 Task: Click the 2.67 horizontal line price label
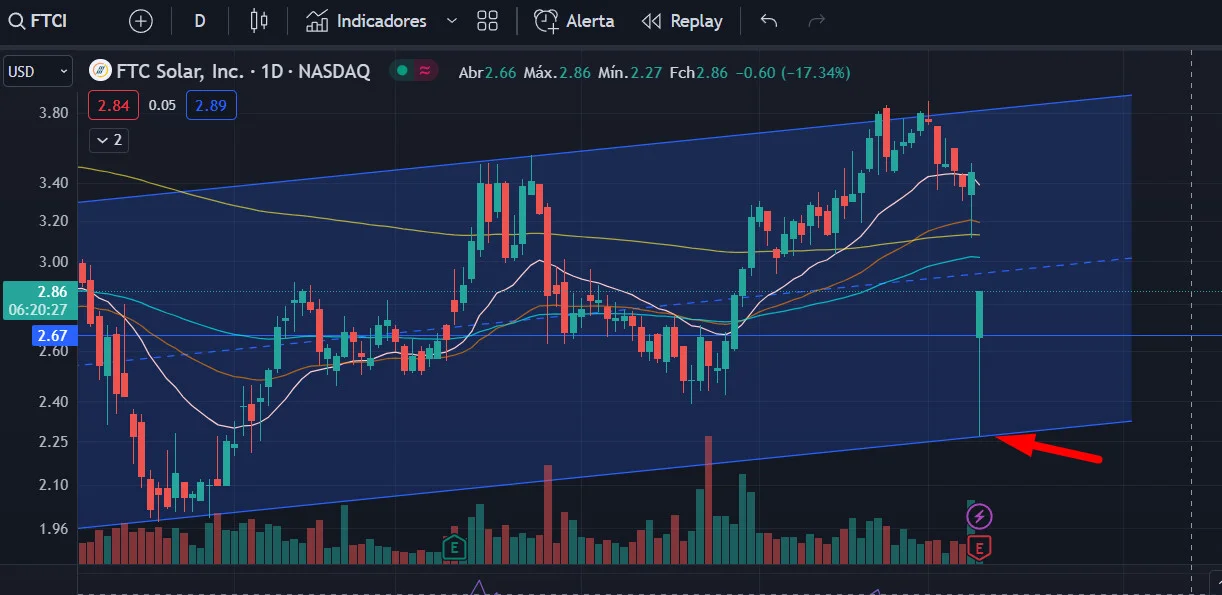52,335
